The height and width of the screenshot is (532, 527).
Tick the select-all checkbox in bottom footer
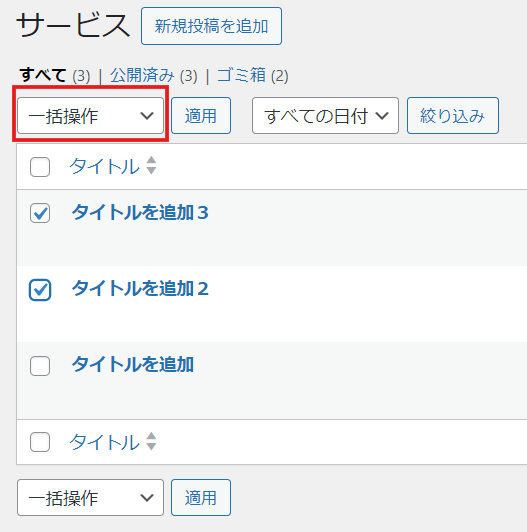point(40,442)
